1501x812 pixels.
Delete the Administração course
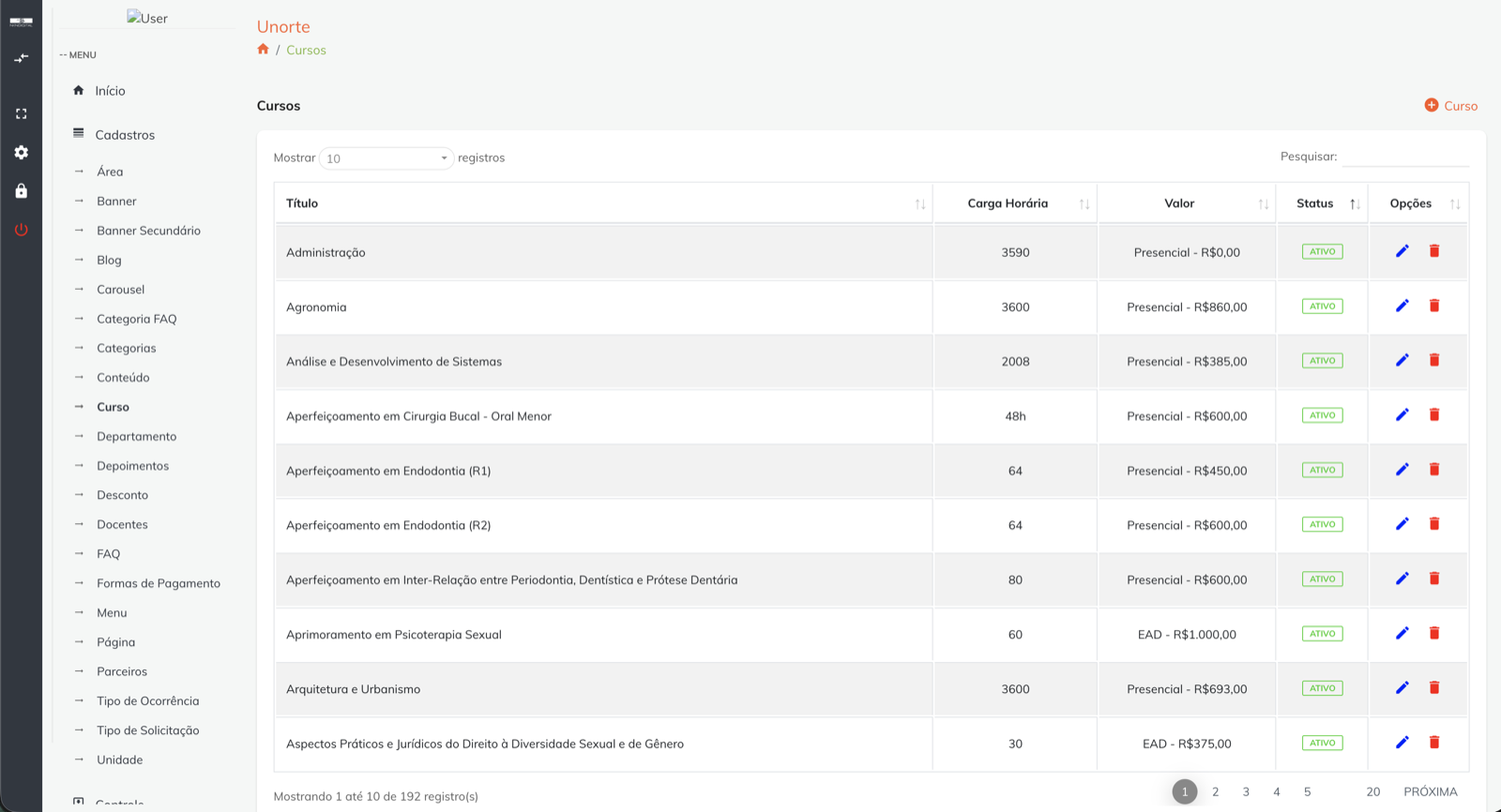(x=1434, y=251)
